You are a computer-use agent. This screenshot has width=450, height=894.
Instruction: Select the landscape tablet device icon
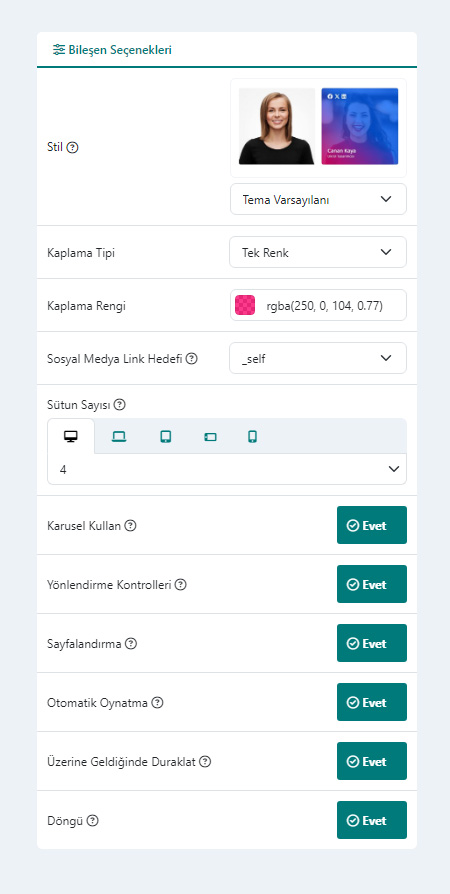(210, 437)
